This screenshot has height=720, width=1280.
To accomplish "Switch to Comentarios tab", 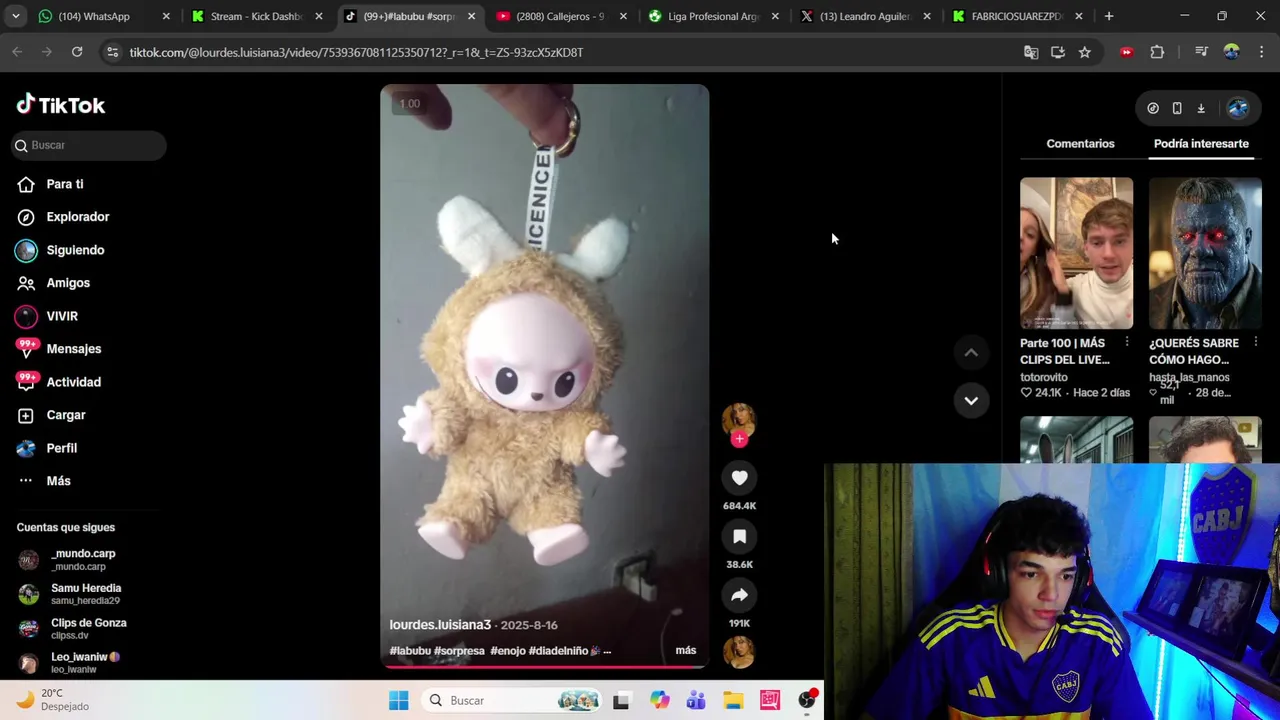I will [x=1080, y=144].
